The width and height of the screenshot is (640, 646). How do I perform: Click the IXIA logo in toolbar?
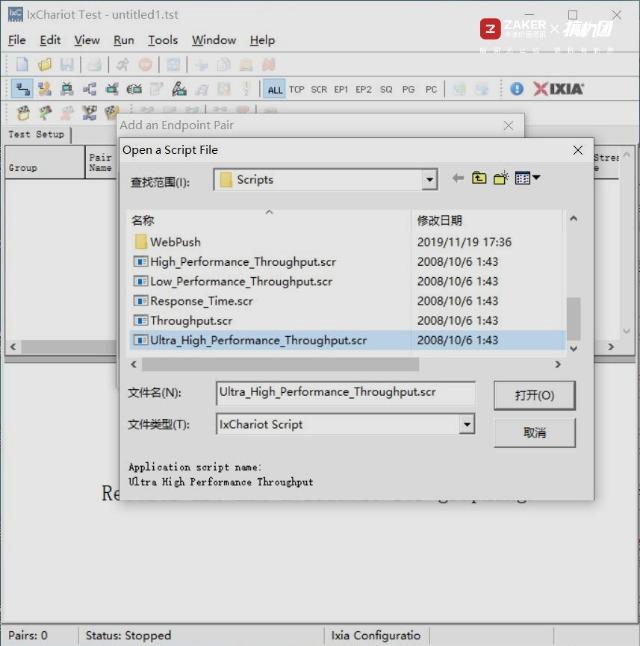(x=558, y=89)
